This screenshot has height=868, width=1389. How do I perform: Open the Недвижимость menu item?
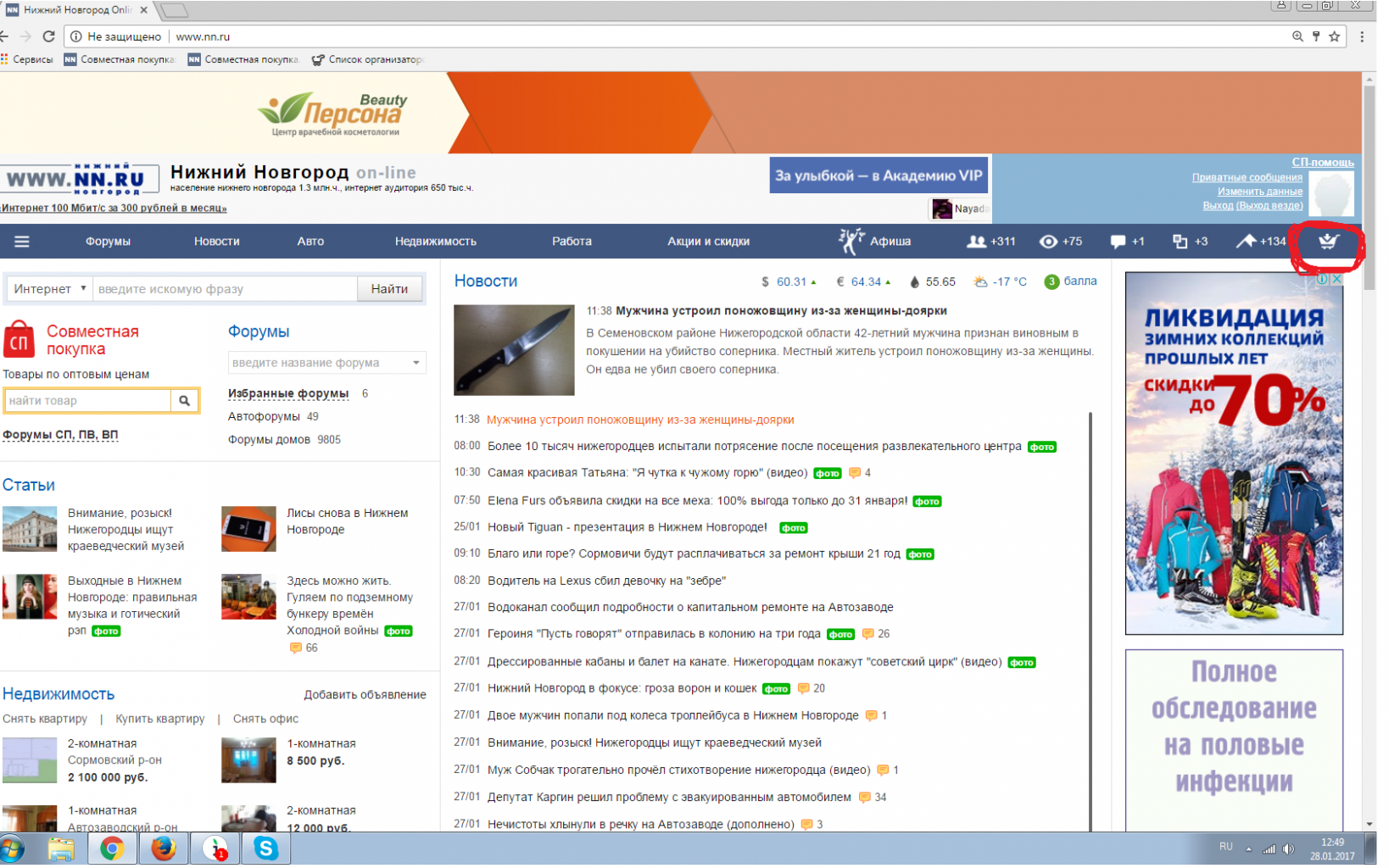[x=435, y=242]
